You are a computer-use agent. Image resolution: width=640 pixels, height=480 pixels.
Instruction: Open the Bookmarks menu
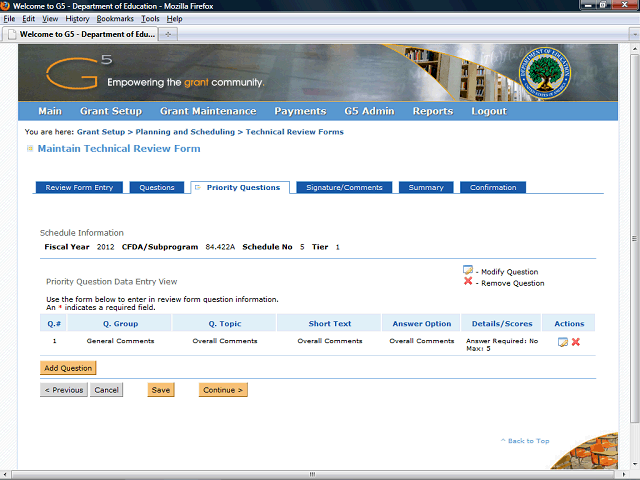point(115,19)
